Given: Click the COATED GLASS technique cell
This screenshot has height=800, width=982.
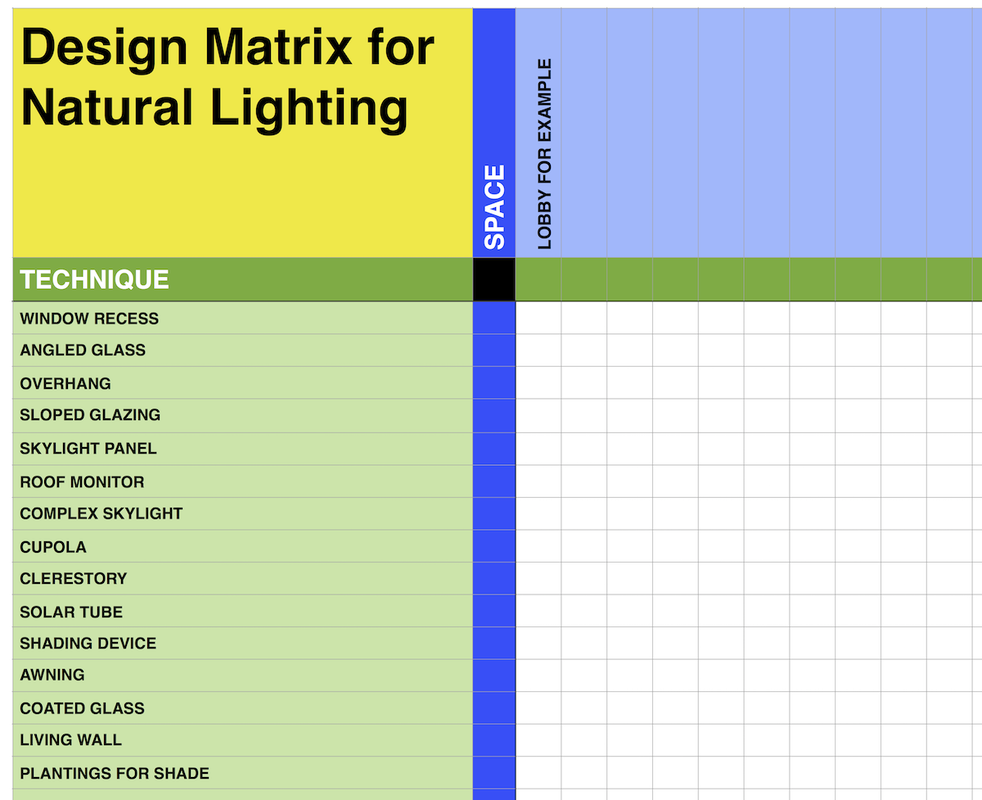Looking at the screenshot, I should tap(83, 708).
